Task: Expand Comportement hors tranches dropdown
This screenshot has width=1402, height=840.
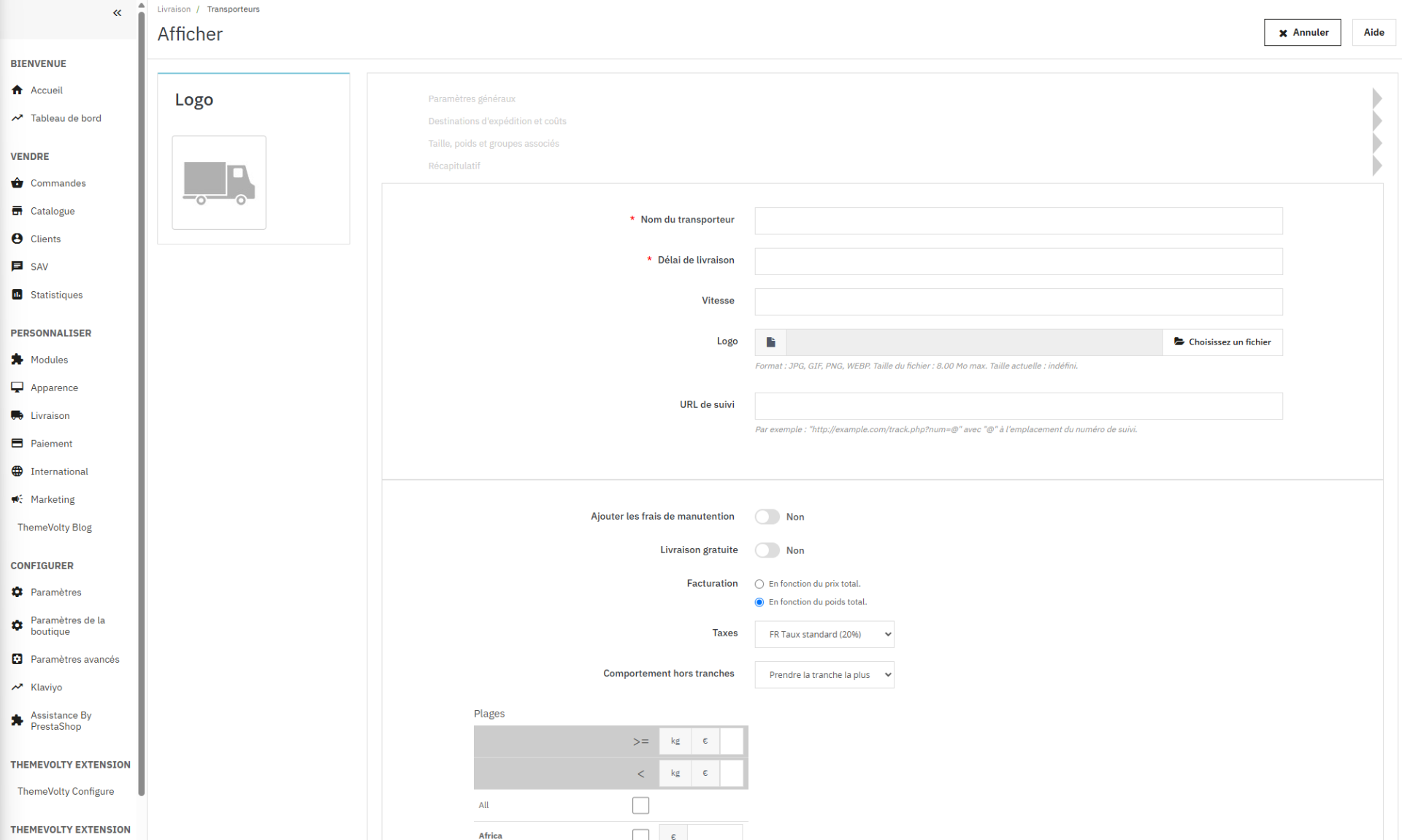Action: tap(824, 675)
